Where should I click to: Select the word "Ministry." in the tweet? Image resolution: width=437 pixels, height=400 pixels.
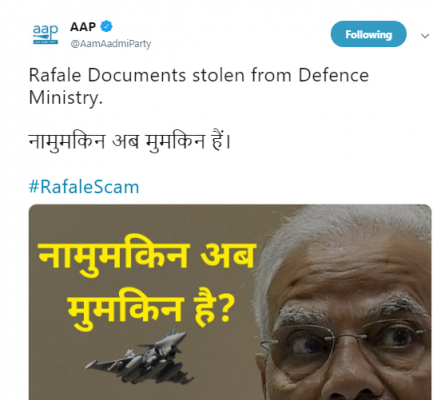(x=66, y=98)
